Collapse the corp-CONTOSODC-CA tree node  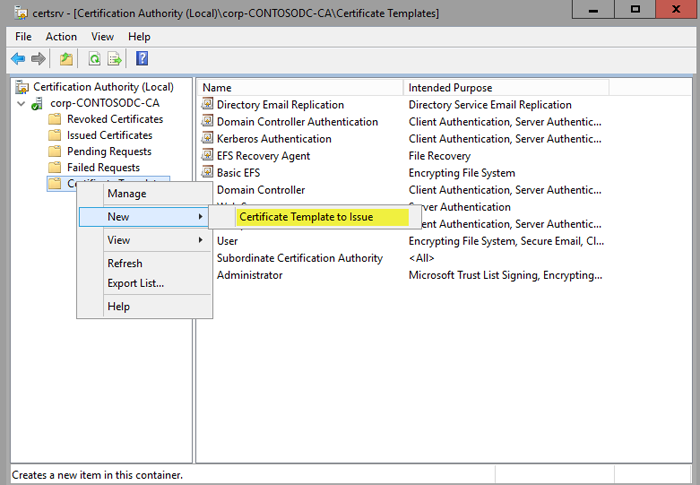click(x=22, y=103)
